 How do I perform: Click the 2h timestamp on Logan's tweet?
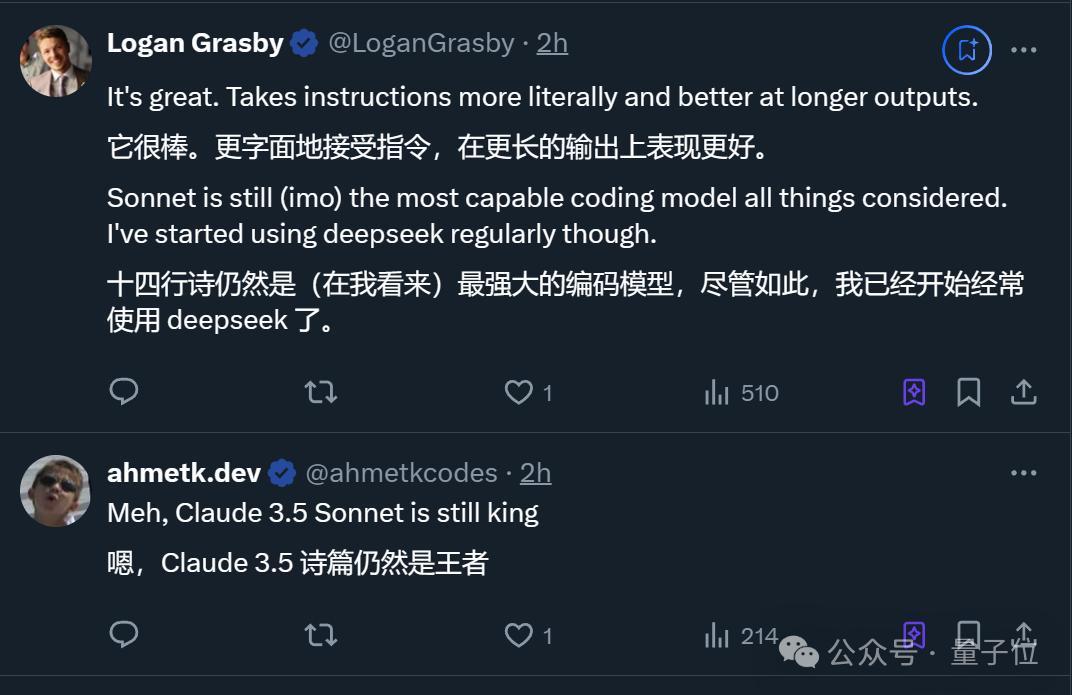coord(552,43)
